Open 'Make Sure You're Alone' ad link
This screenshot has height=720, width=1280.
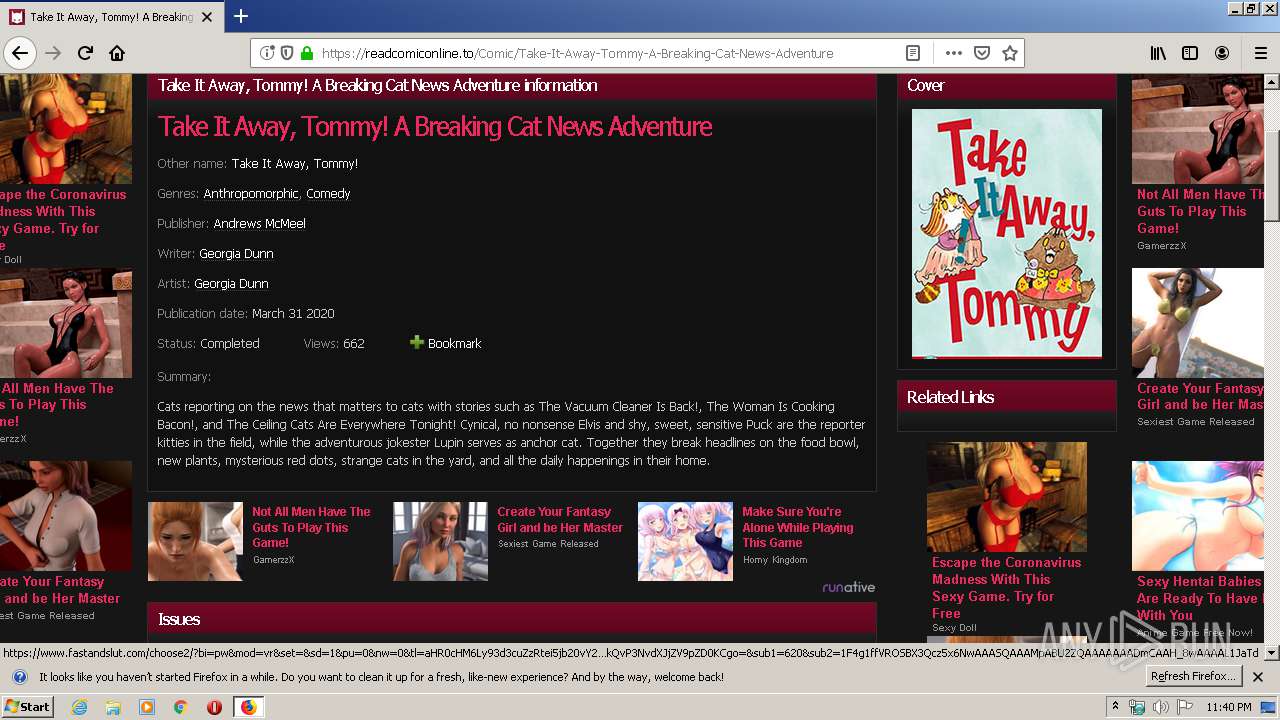pos(797,527)
